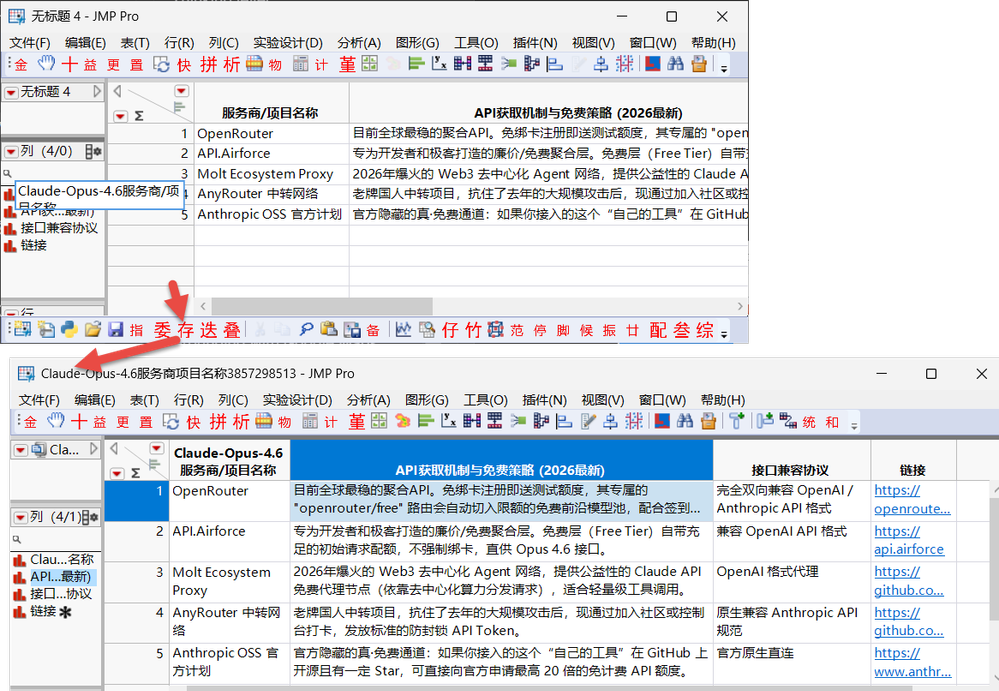Open red triangle menu beside 无标题 4 panel title
Screen dimensions: 999x691
pyautogui.click(x=11, y=92)
